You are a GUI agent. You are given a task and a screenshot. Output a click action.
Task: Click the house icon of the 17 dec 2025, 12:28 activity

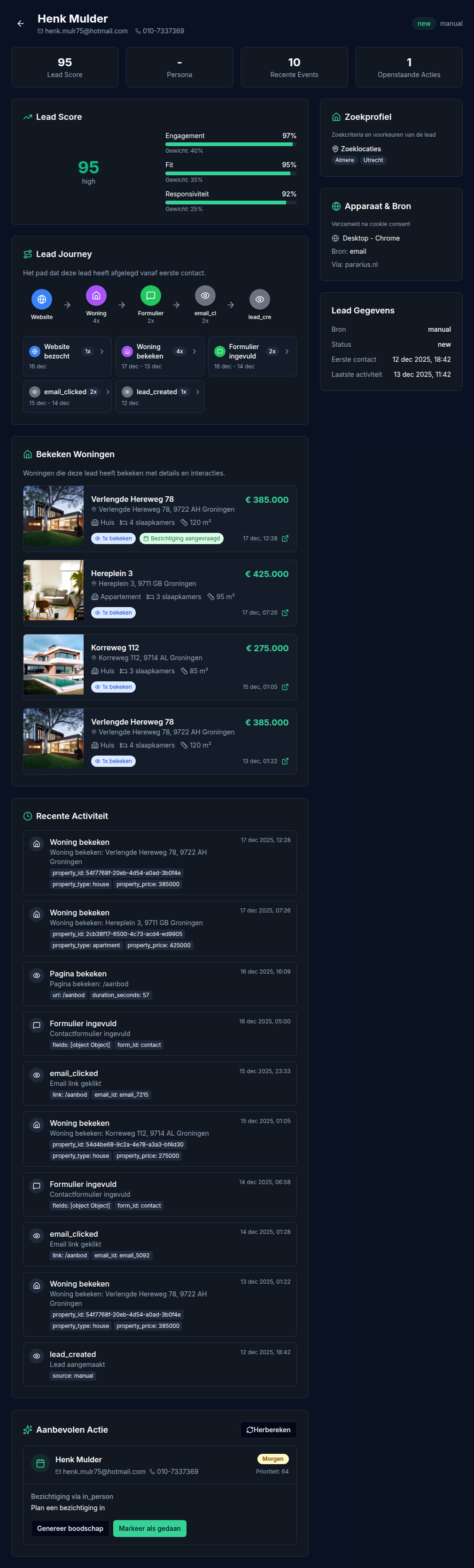point(37,844)
